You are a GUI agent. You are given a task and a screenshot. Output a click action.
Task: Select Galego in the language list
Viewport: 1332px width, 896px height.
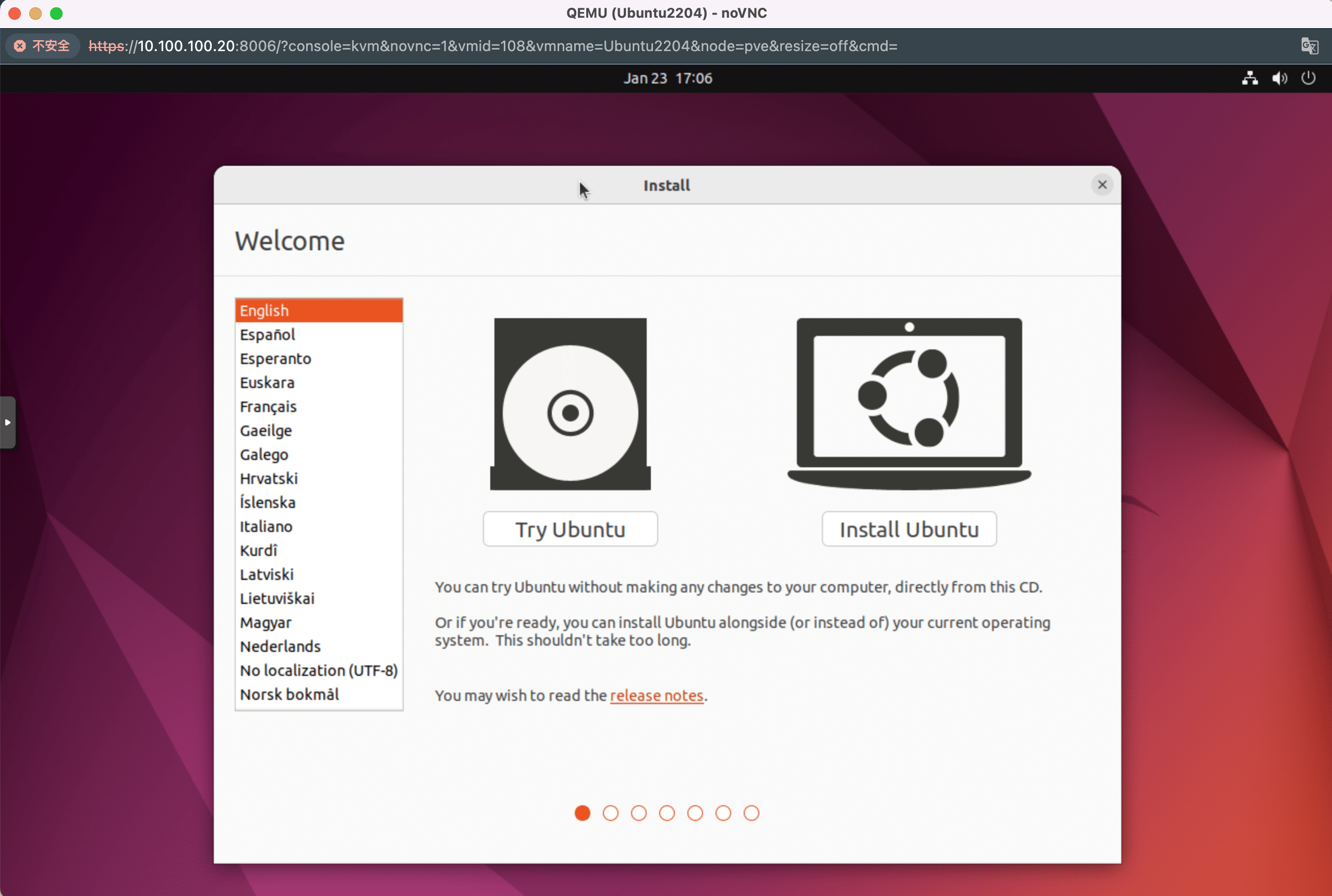pos(319,454)
